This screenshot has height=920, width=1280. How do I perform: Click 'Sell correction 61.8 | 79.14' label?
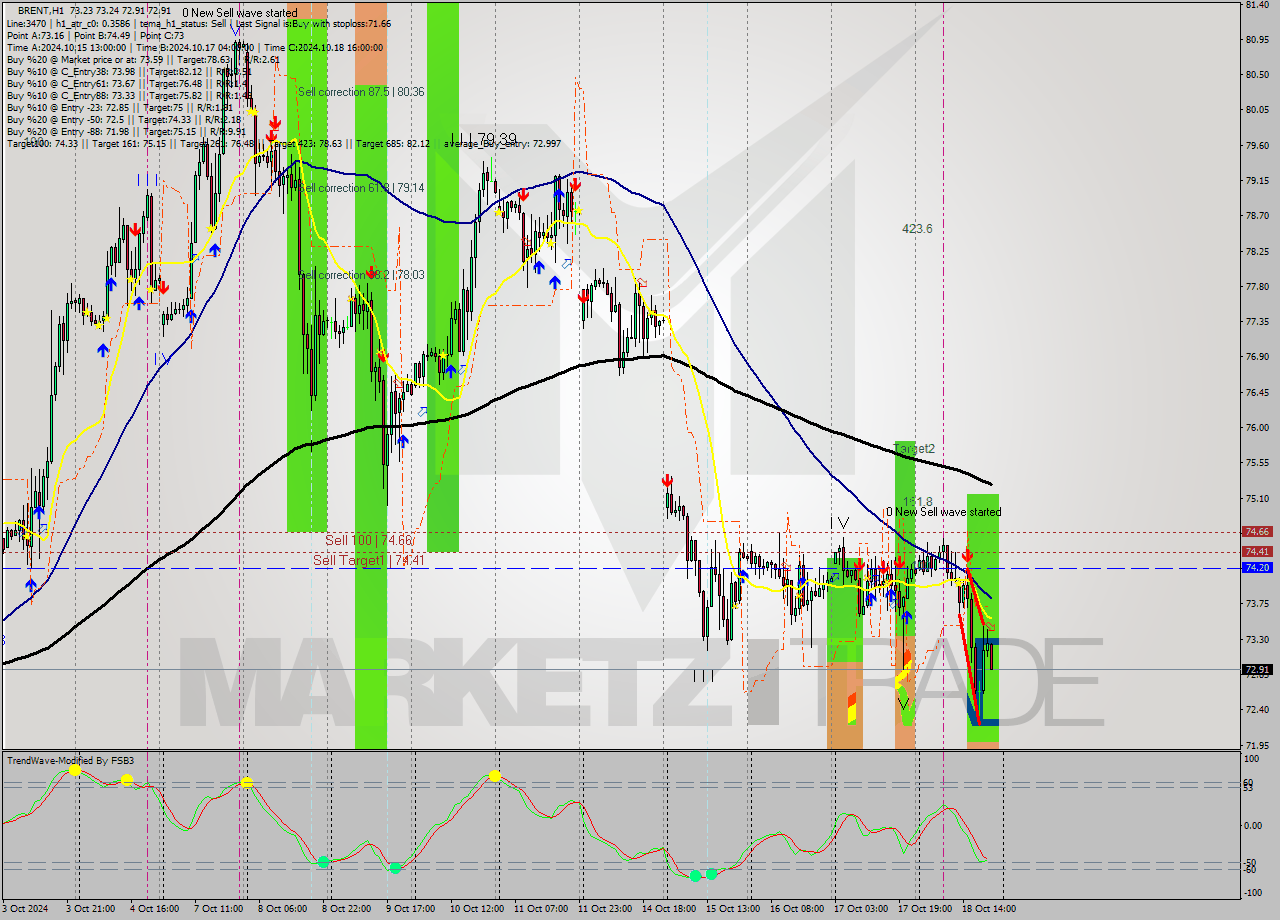tap(361, 188)
